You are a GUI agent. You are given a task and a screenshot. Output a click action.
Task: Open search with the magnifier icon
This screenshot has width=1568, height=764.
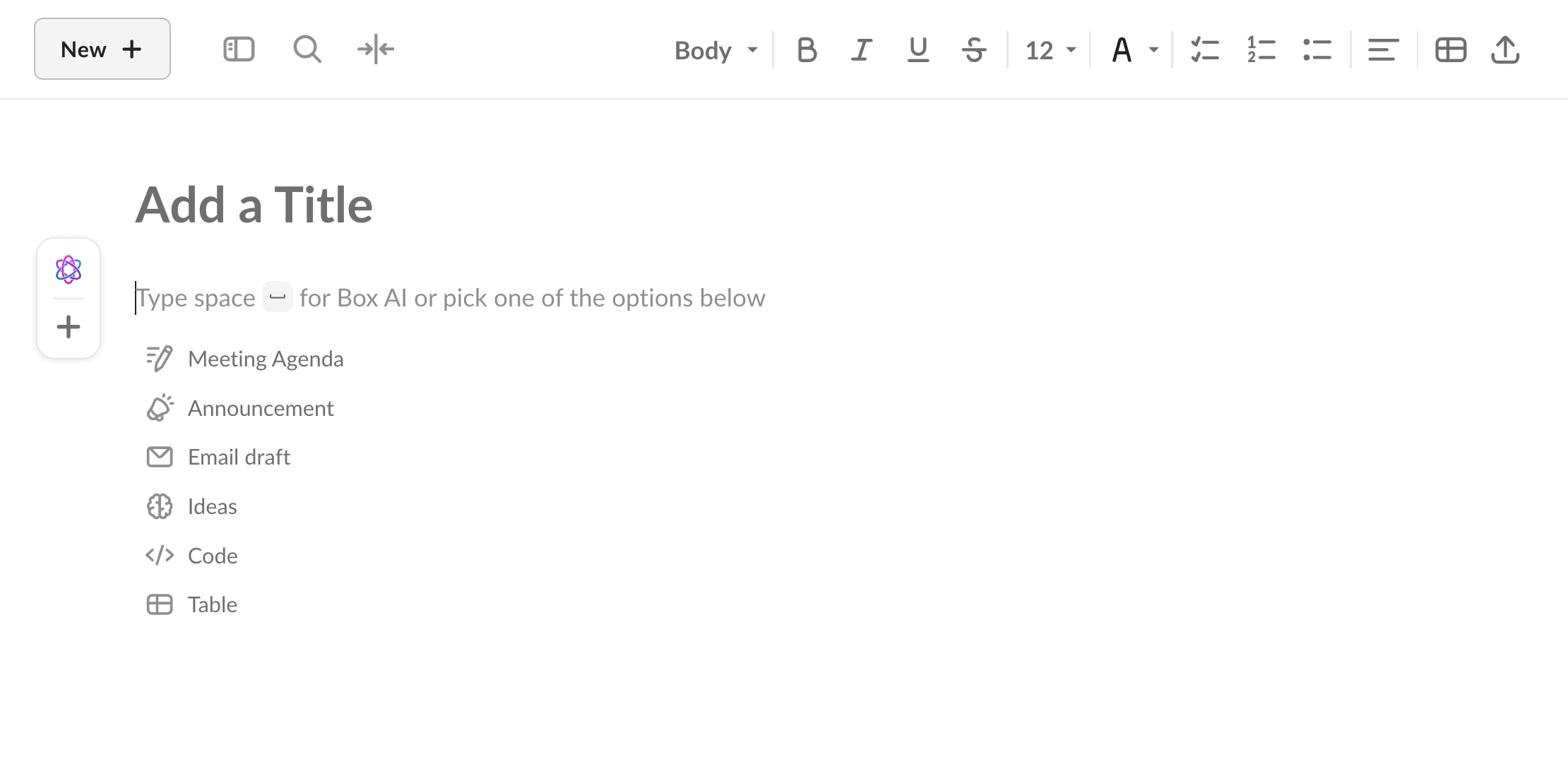[307, 49]
